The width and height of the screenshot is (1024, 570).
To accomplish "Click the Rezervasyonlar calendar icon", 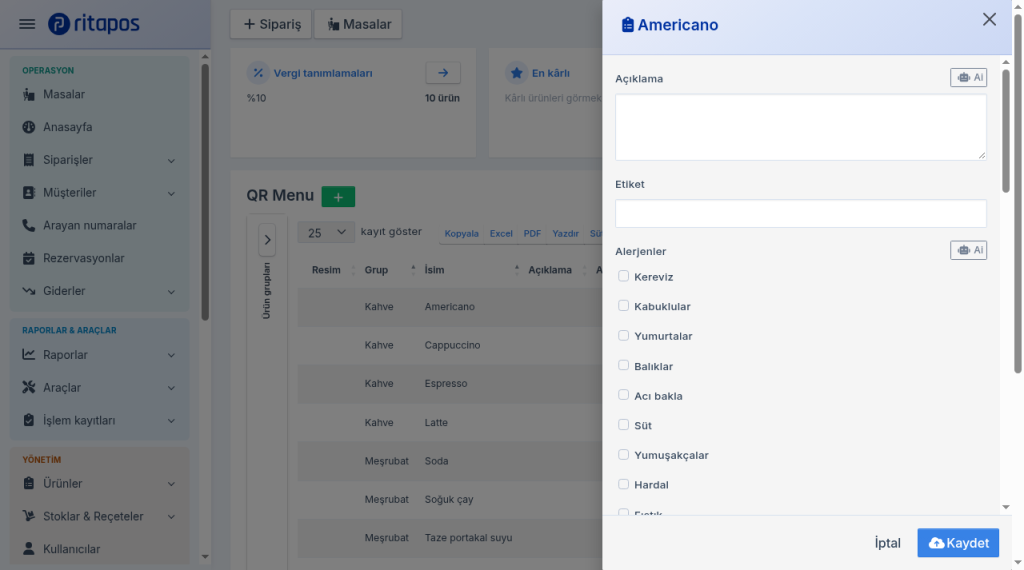I will 29,258.
